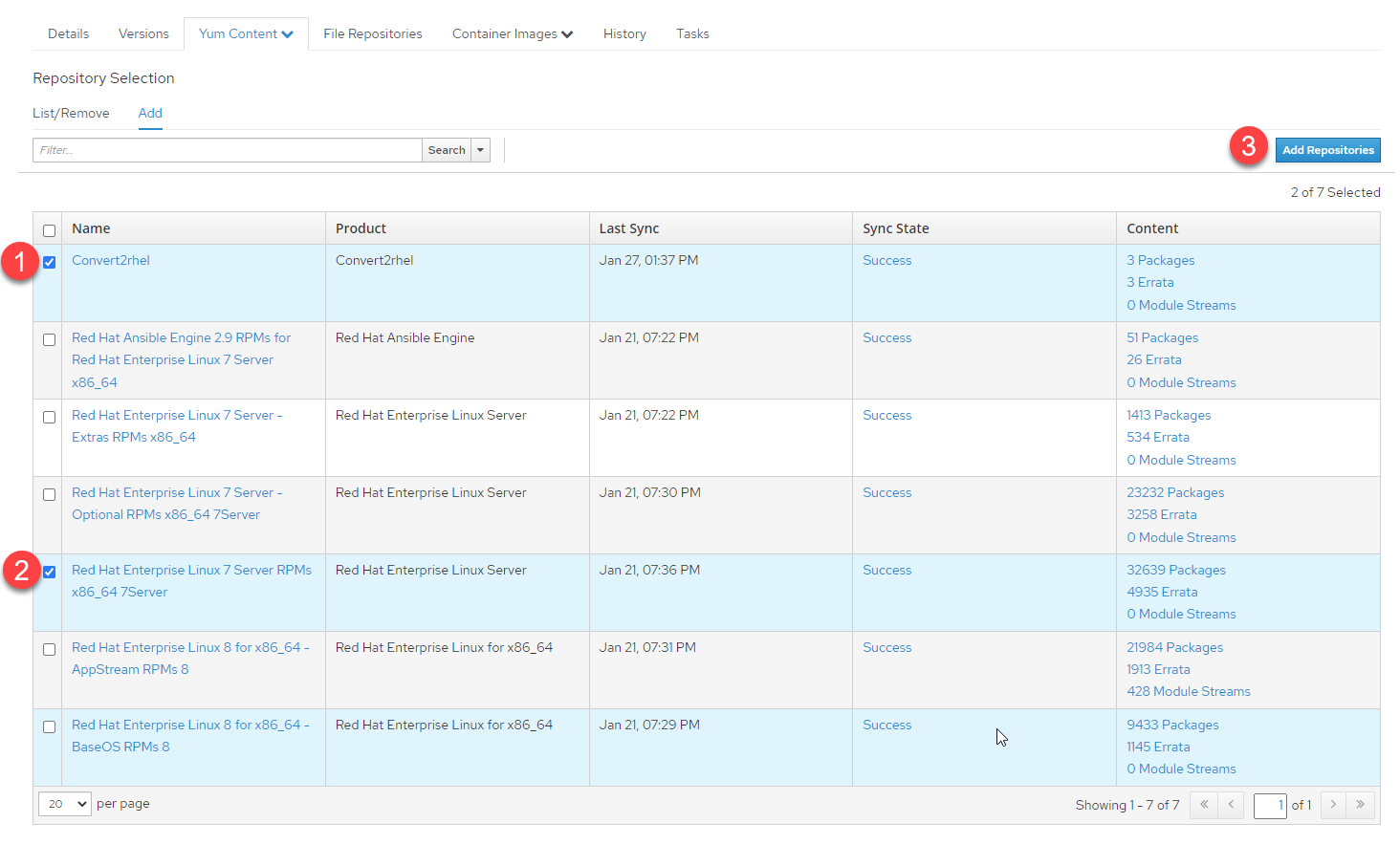Open the File Repositories tab

[x=372, y=34]
